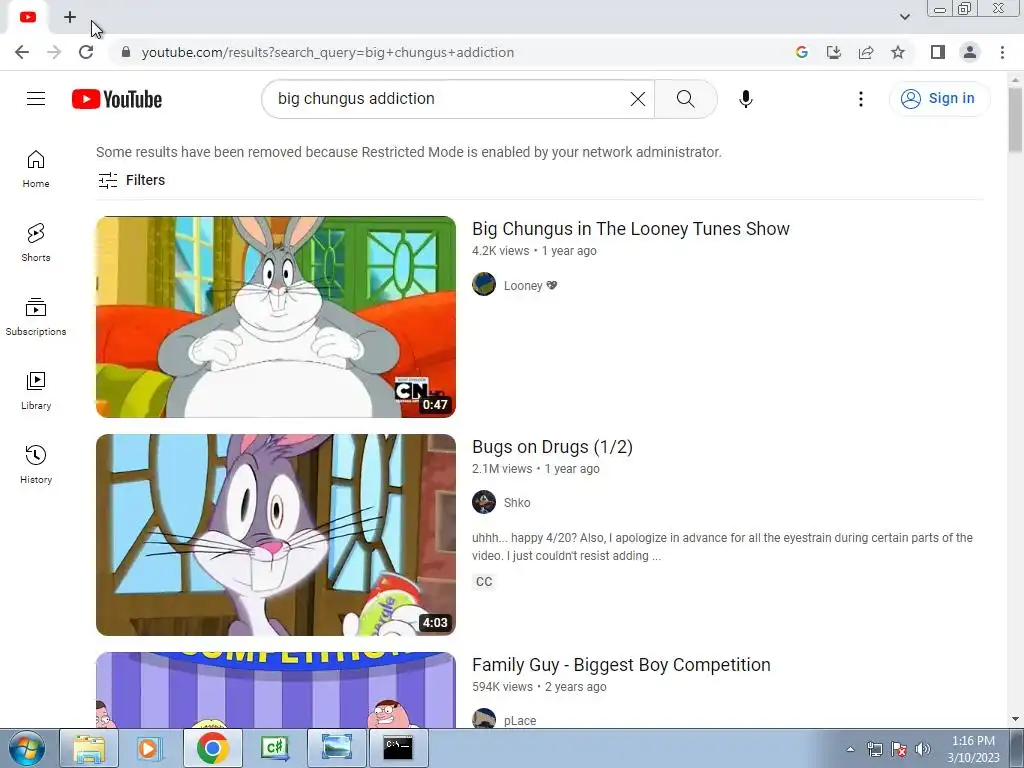Click the YouTube logo
The width and height of the screenshot is (1024, 768).
click(x=117, y=99)
